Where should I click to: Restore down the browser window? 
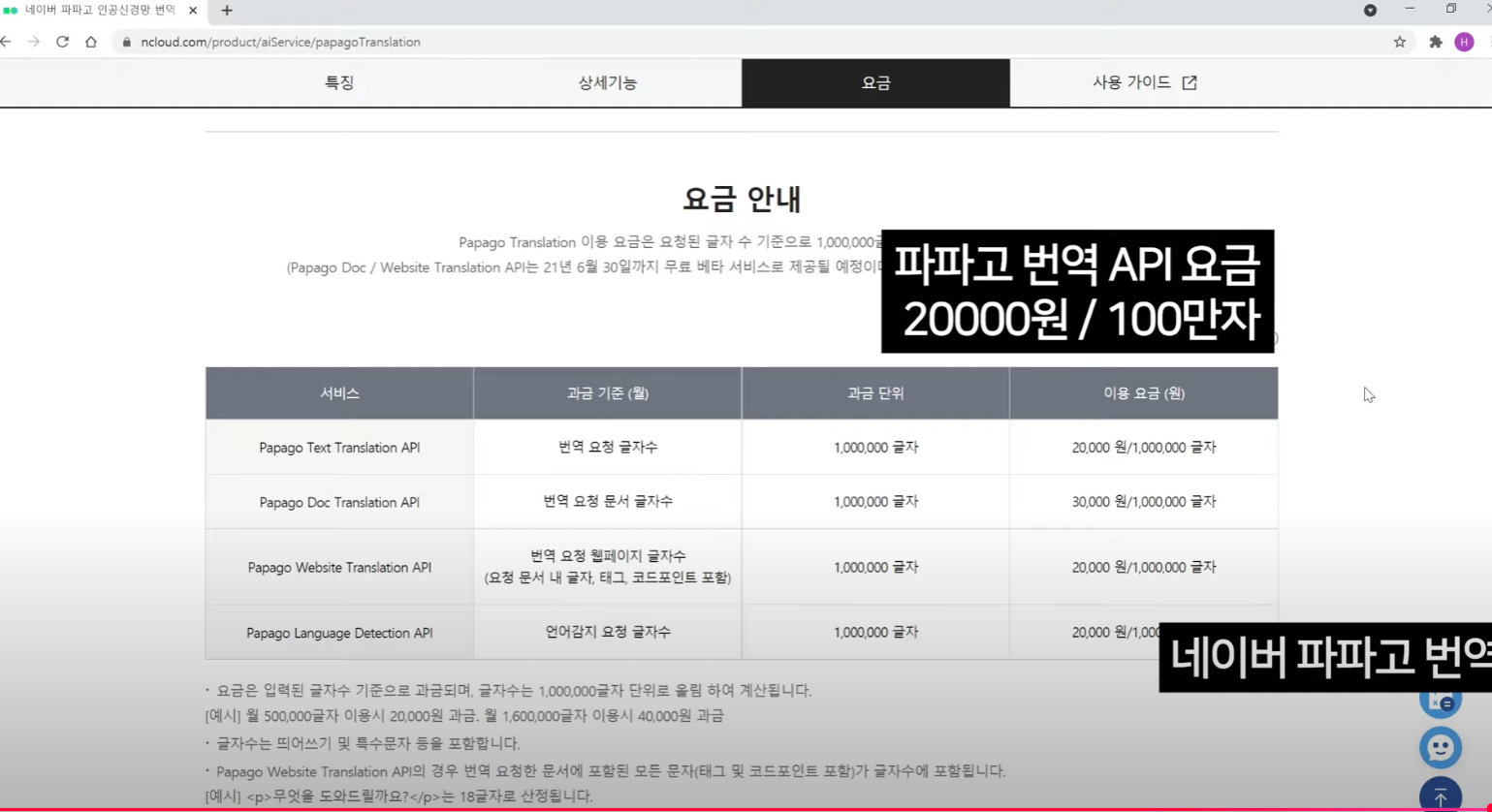pyautogui.click(x=1451, y=9)
